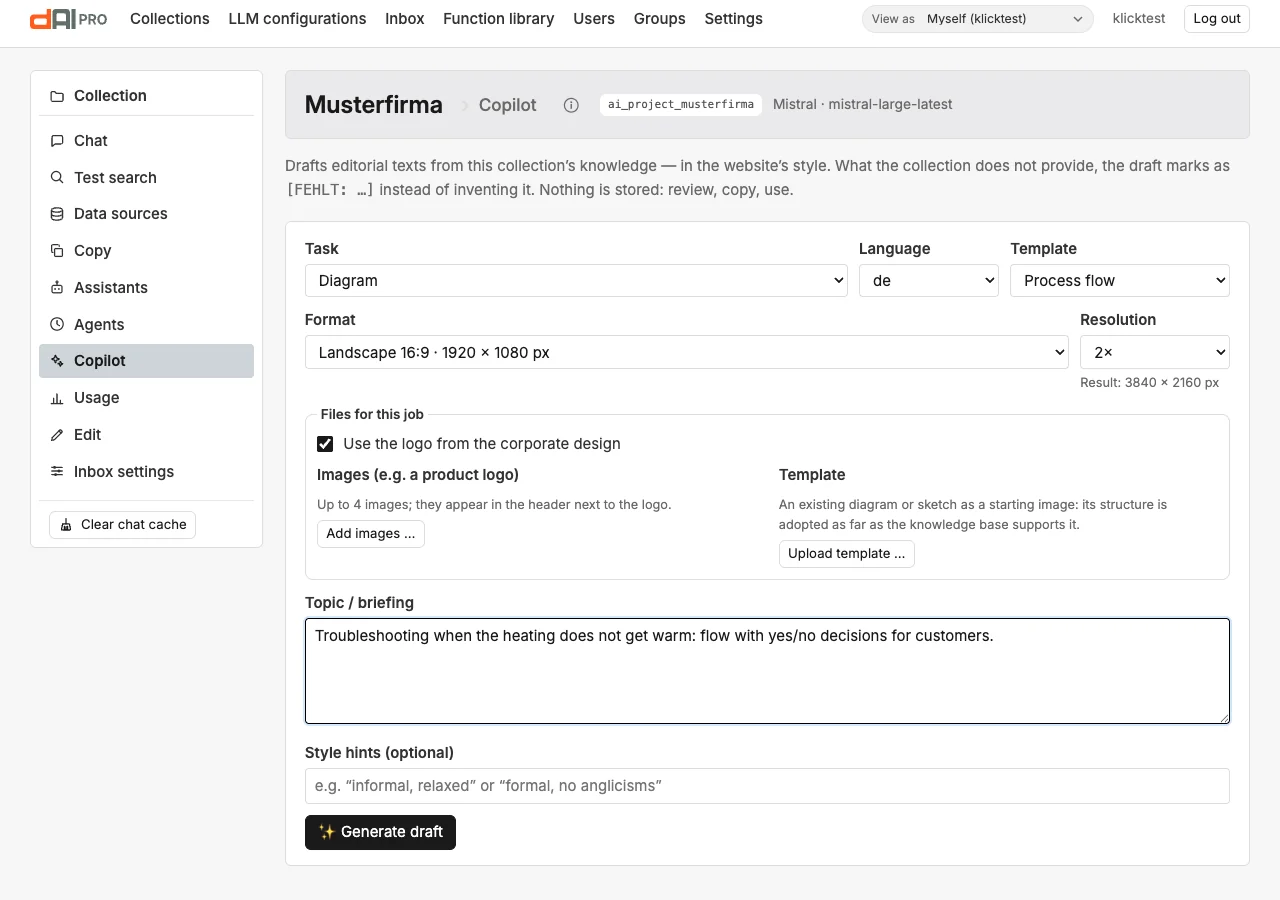Click the klicktest username link

coord(1139,19)
